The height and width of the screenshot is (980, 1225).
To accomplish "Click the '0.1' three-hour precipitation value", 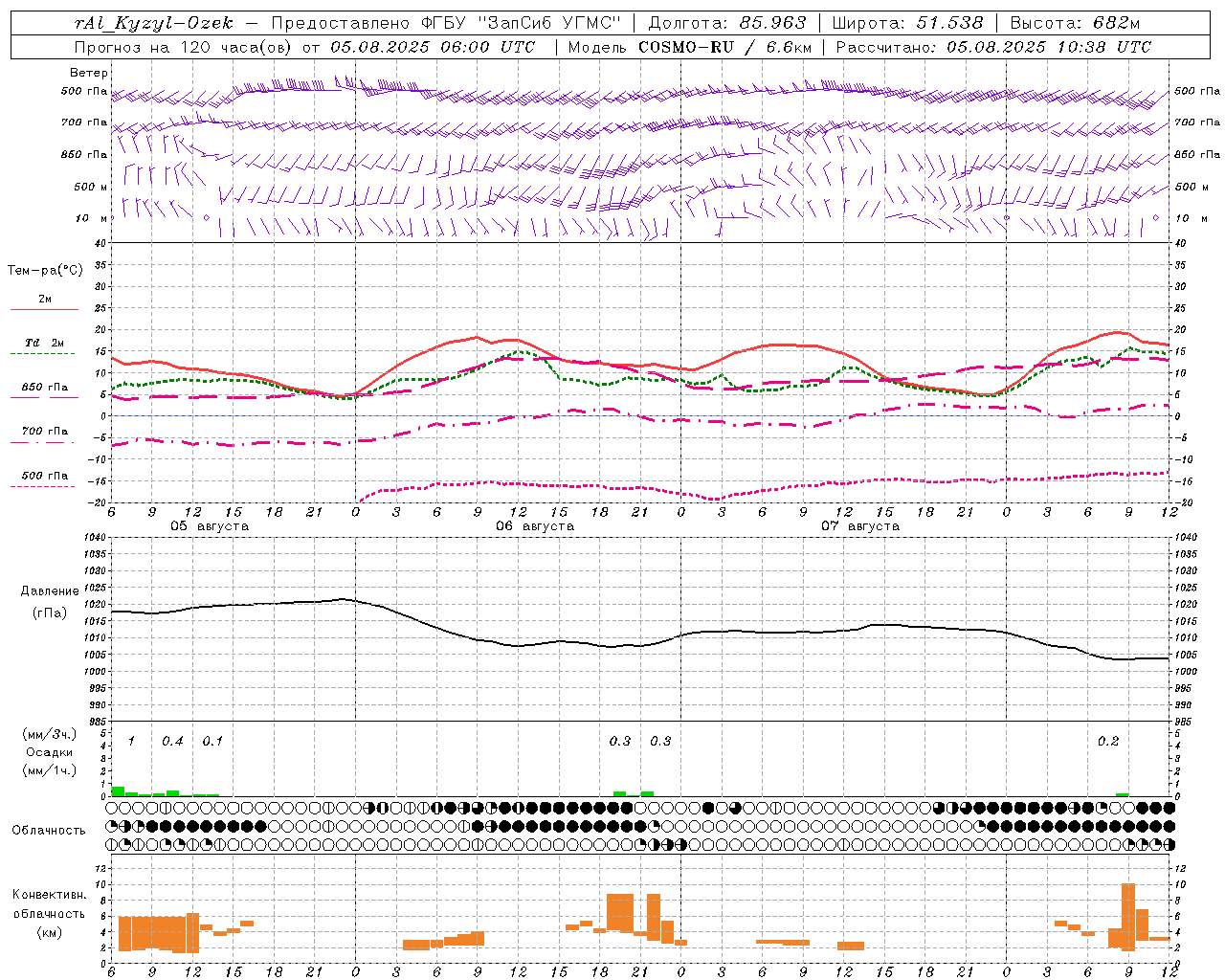I will pos(212,741).
